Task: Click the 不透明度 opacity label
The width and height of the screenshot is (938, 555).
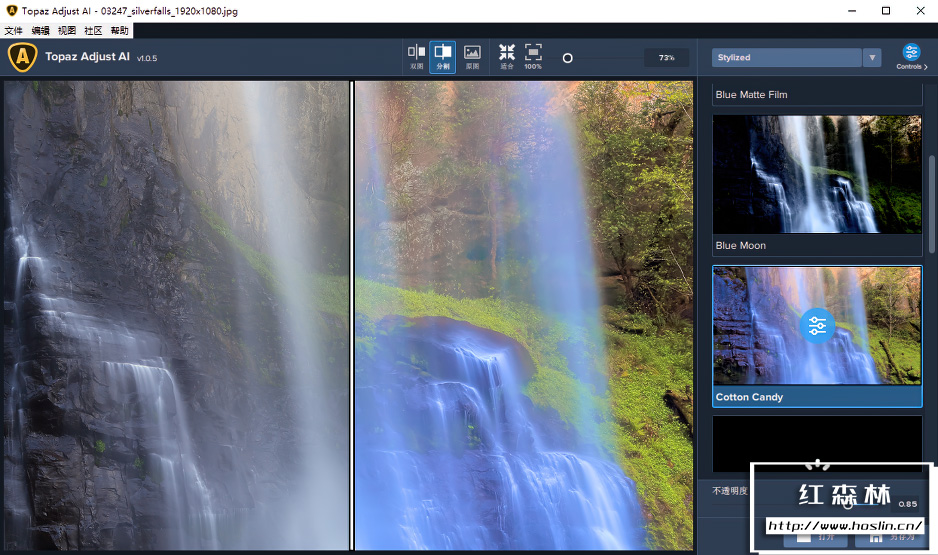Action: 730,491
